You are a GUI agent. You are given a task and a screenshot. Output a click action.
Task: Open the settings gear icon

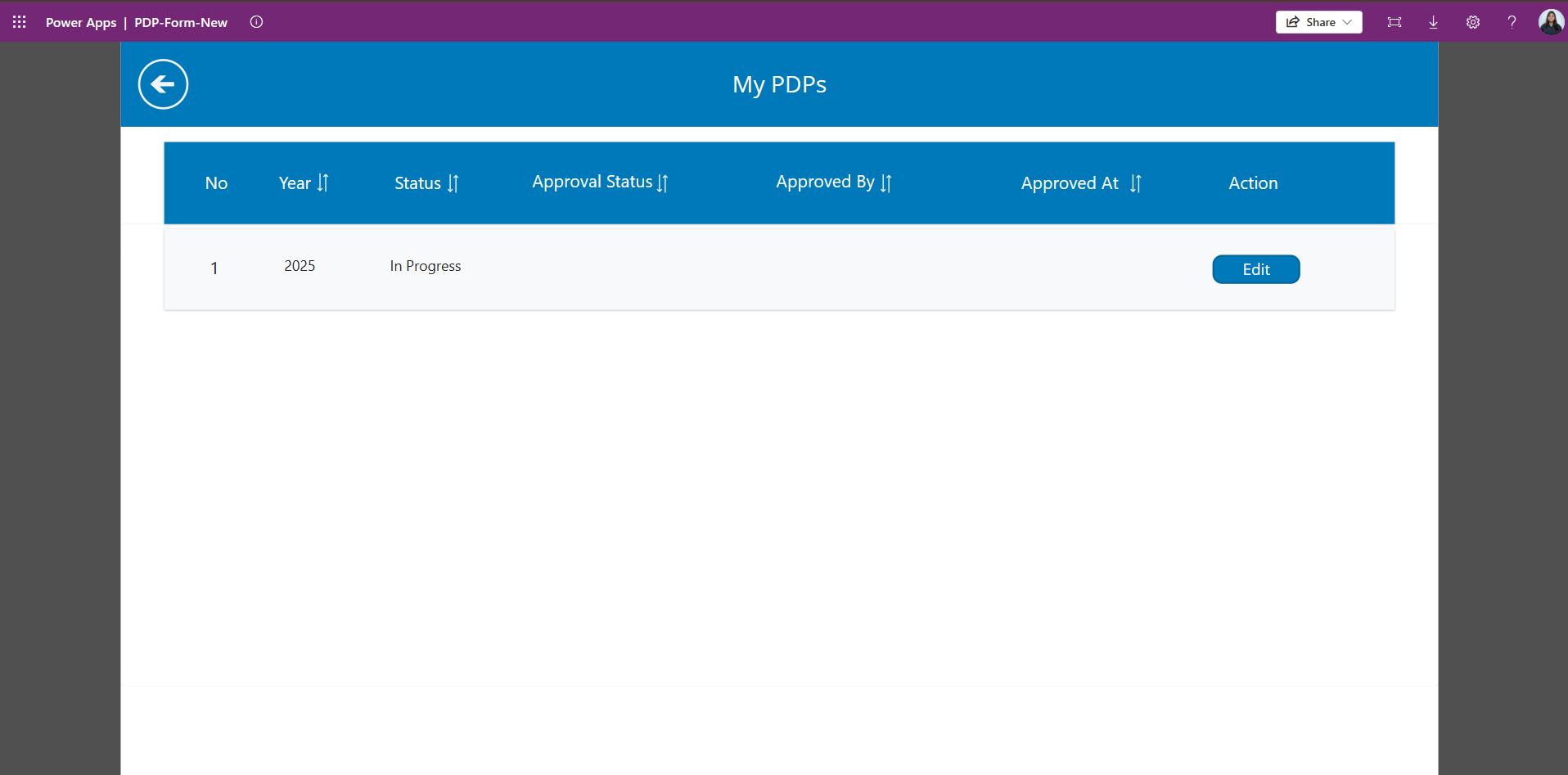coord(1472,22)
